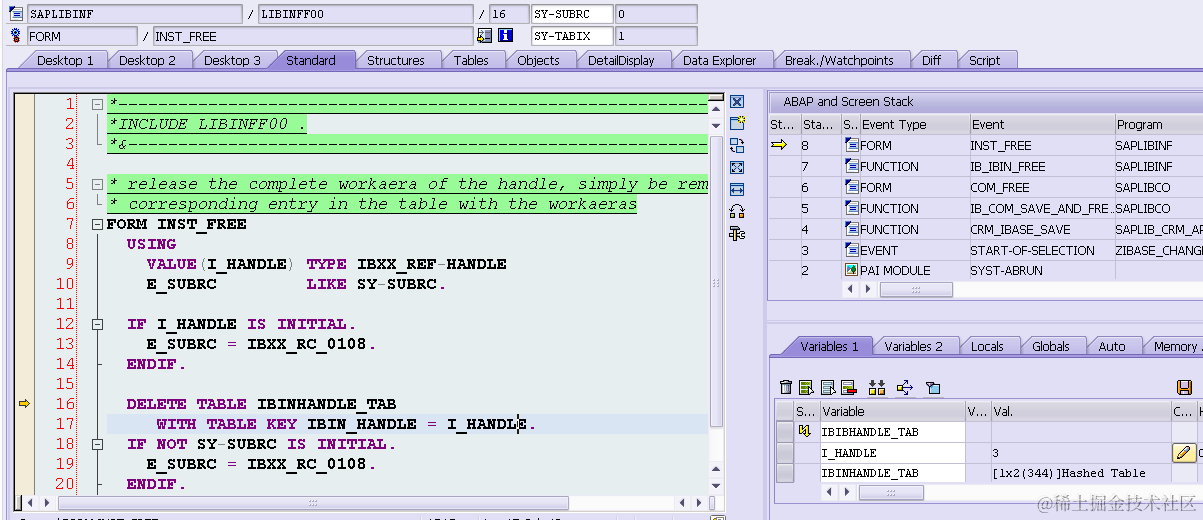The image size is (1203, 520).
Task: Click the Variable column header
Action: pyautogui.click(x=892, y=411)
